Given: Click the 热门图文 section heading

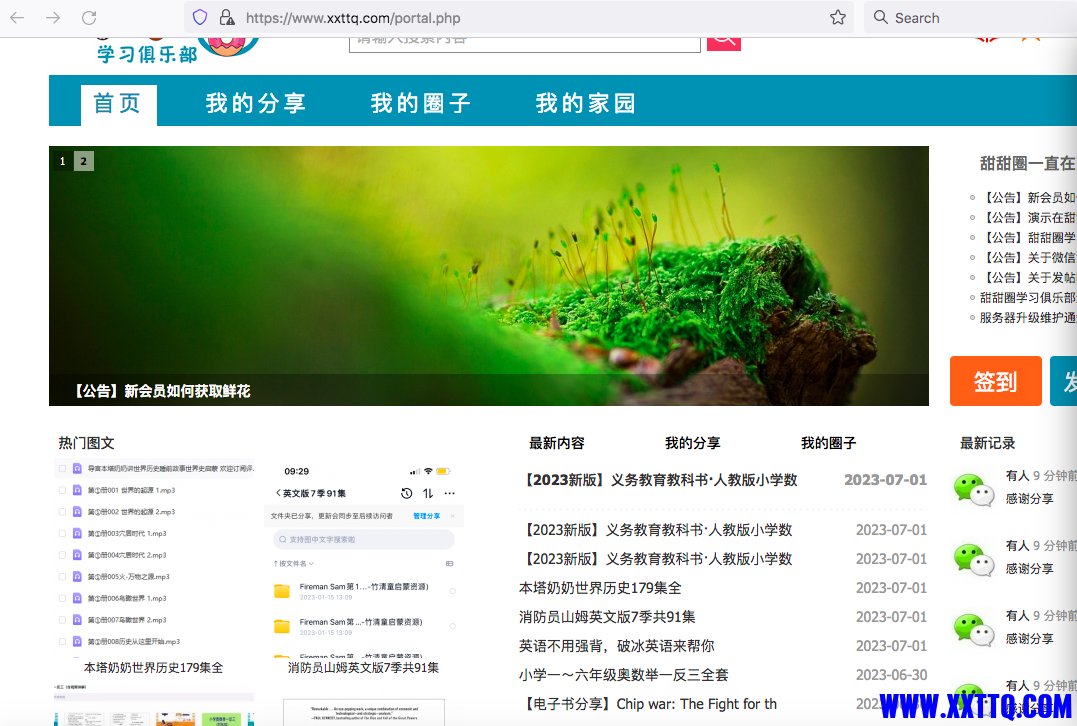Looking at the screenshot, I should (87, 443).
